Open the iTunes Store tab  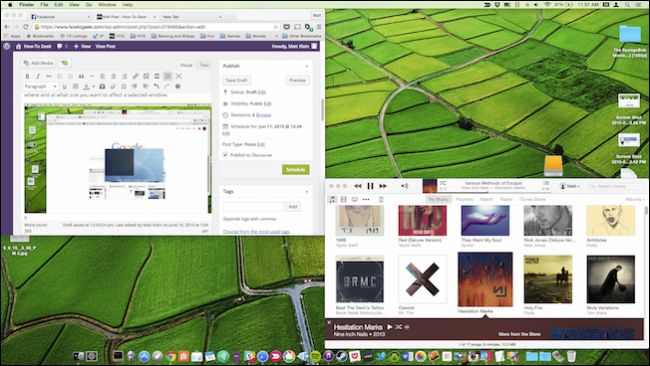[x=533, y=200]
